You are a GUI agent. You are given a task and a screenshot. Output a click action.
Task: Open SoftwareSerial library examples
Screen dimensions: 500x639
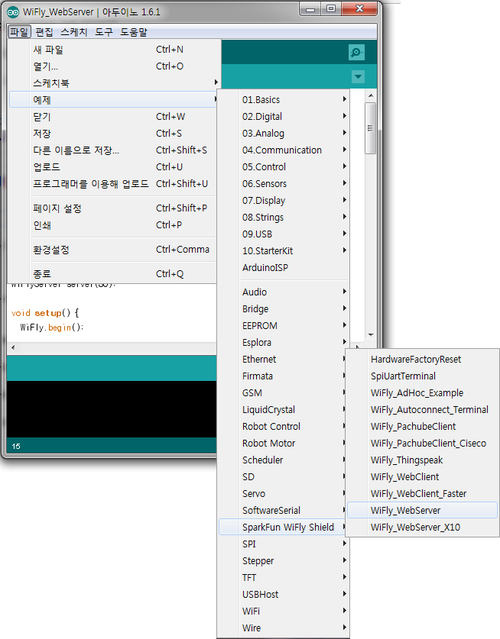(x=282, y=511)
